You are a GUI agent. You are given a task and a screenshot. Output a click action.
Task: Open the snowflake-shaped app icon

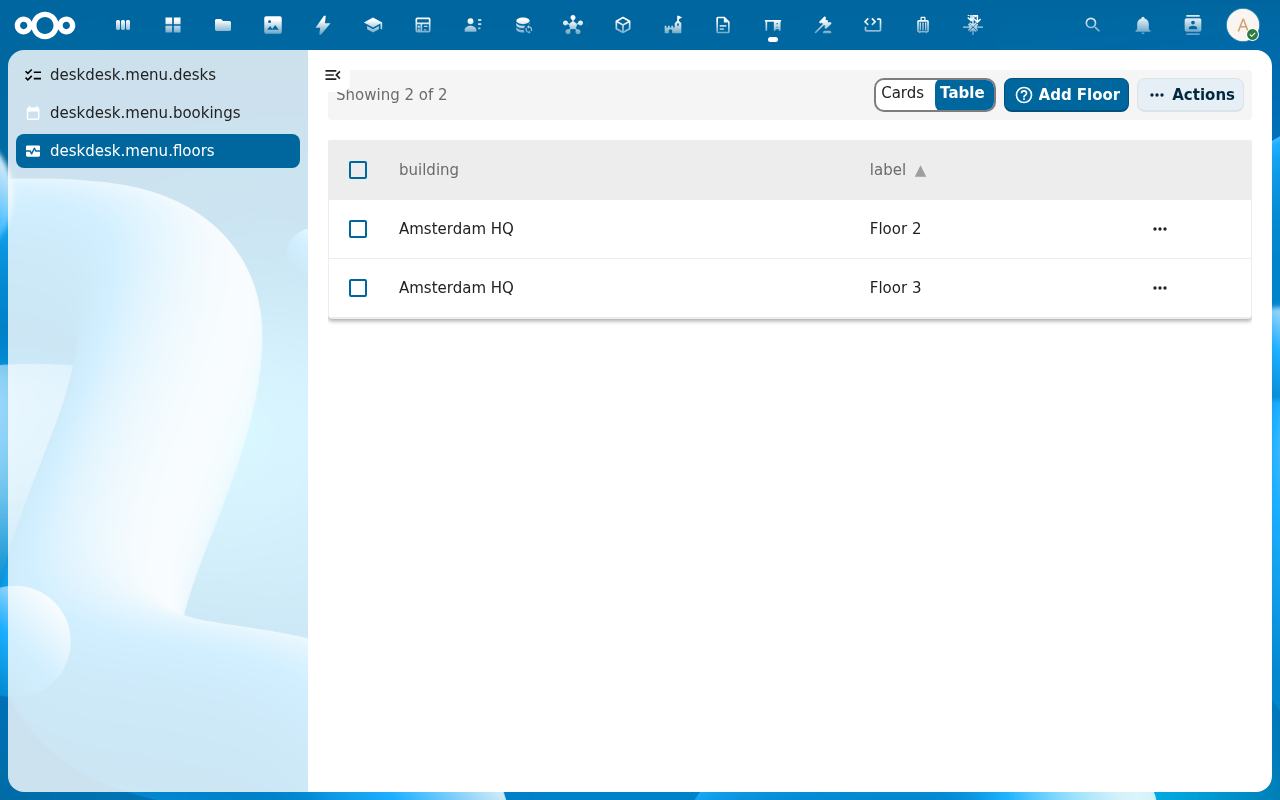tap(973, 25)
